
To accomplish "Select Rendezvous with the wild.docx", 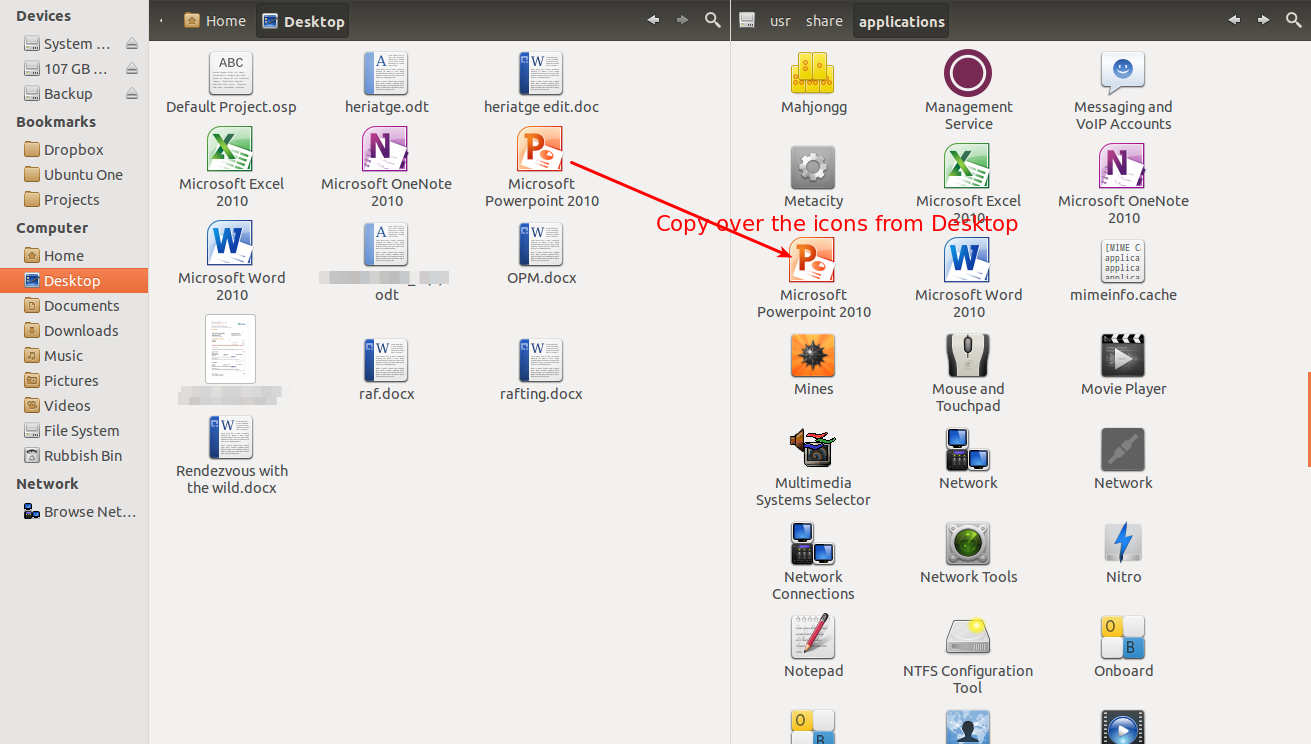I will click(231, 438).
